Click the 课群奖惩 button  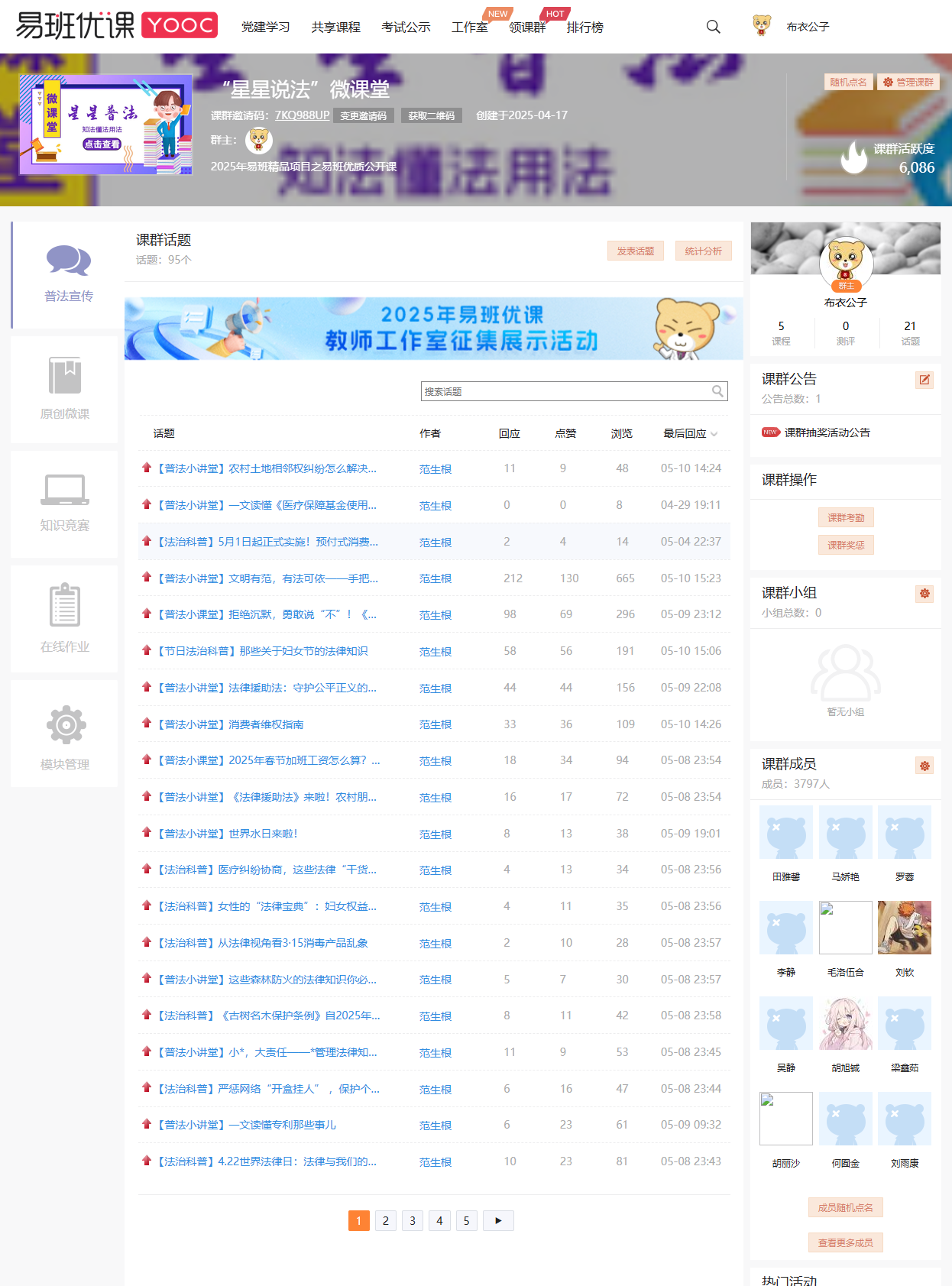[846, 545]
